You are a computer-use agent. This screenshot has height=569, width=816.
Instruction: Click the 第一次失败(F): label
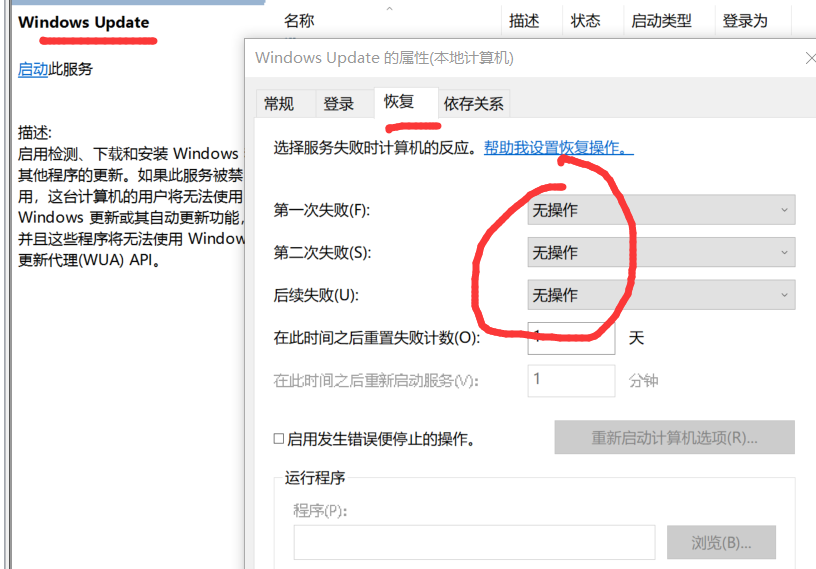pos(322,210)
